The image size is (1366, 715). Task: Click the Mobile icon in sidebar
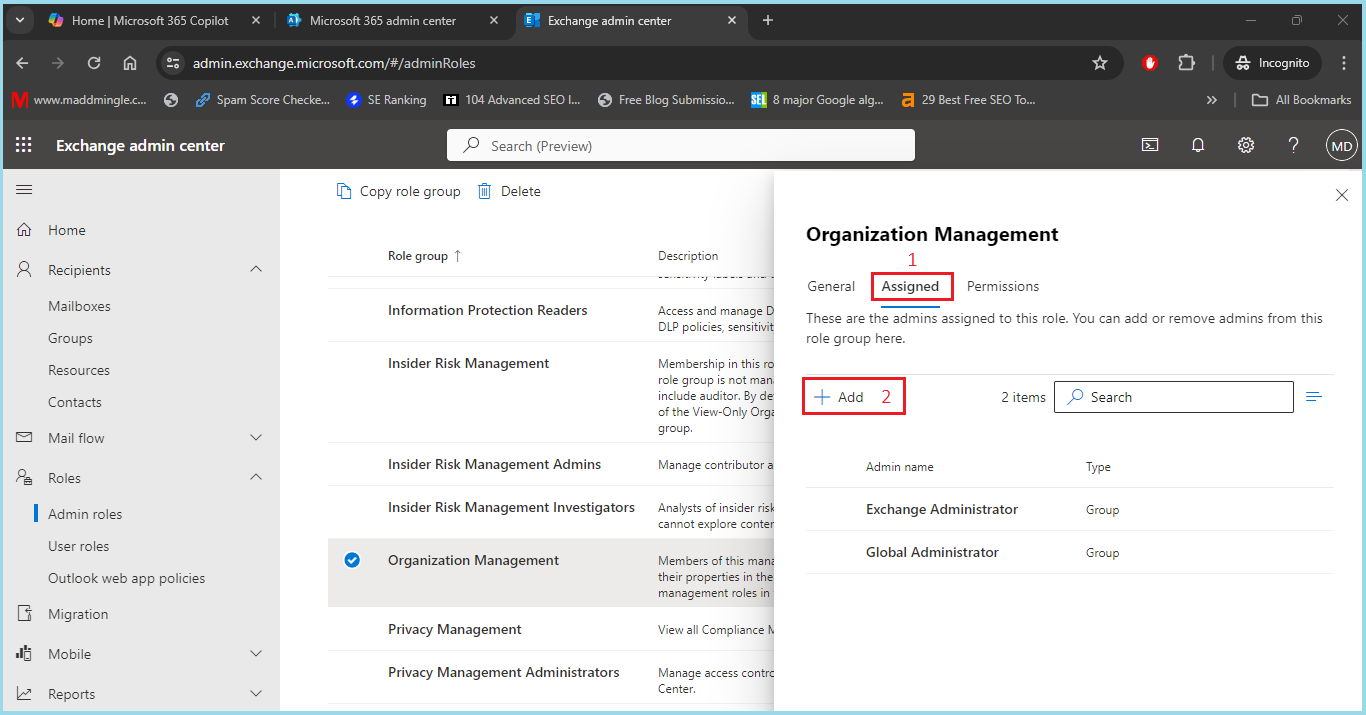point(24,654)
